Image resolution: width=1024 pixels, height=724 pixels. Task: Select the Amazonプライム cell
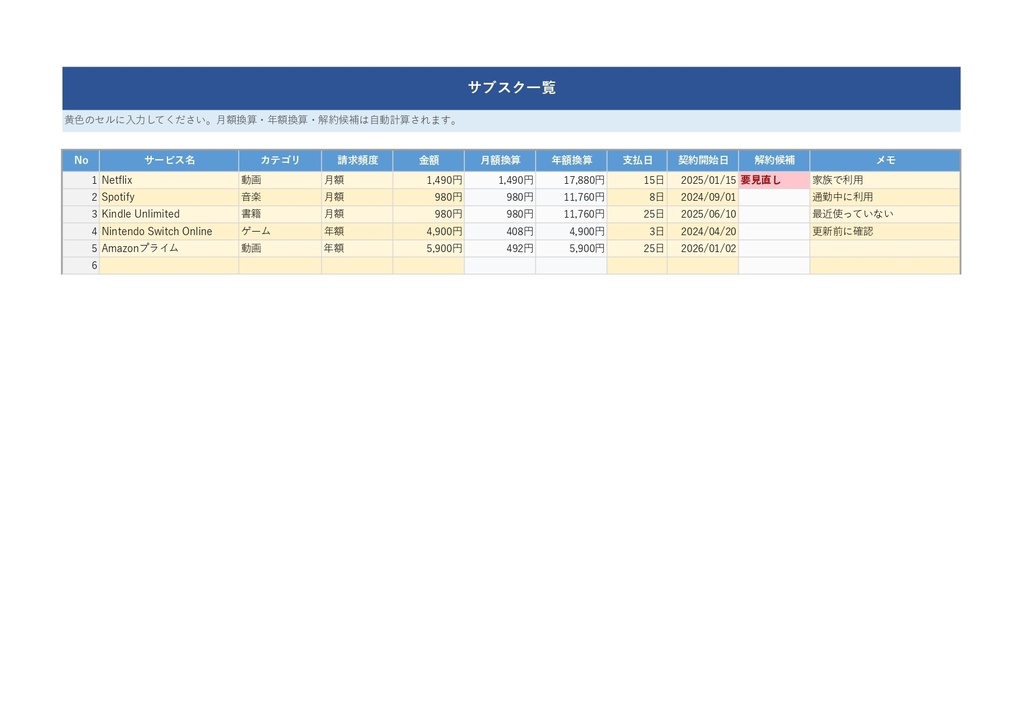(169, 248)
